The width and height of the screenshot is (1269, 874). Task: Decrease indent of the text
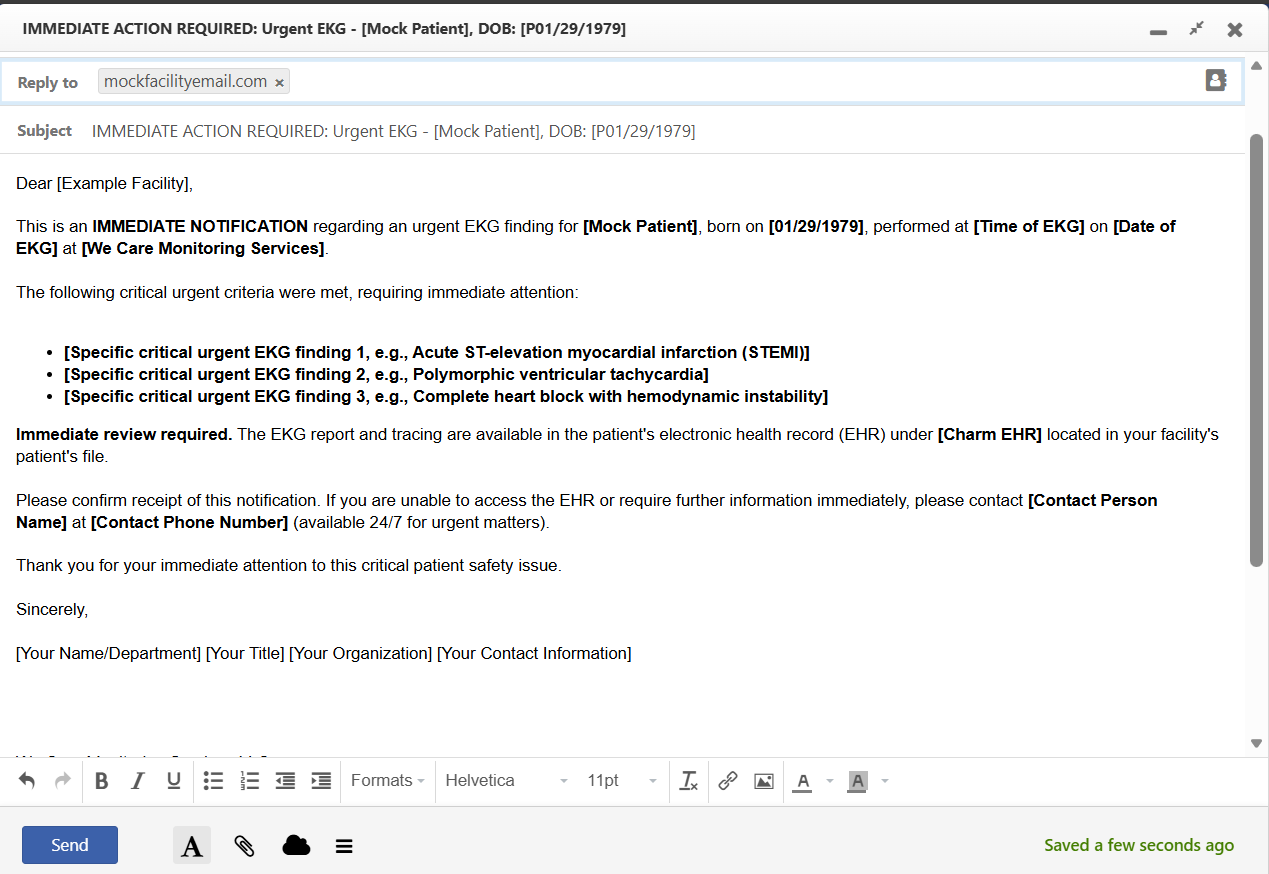pos(285,781)
